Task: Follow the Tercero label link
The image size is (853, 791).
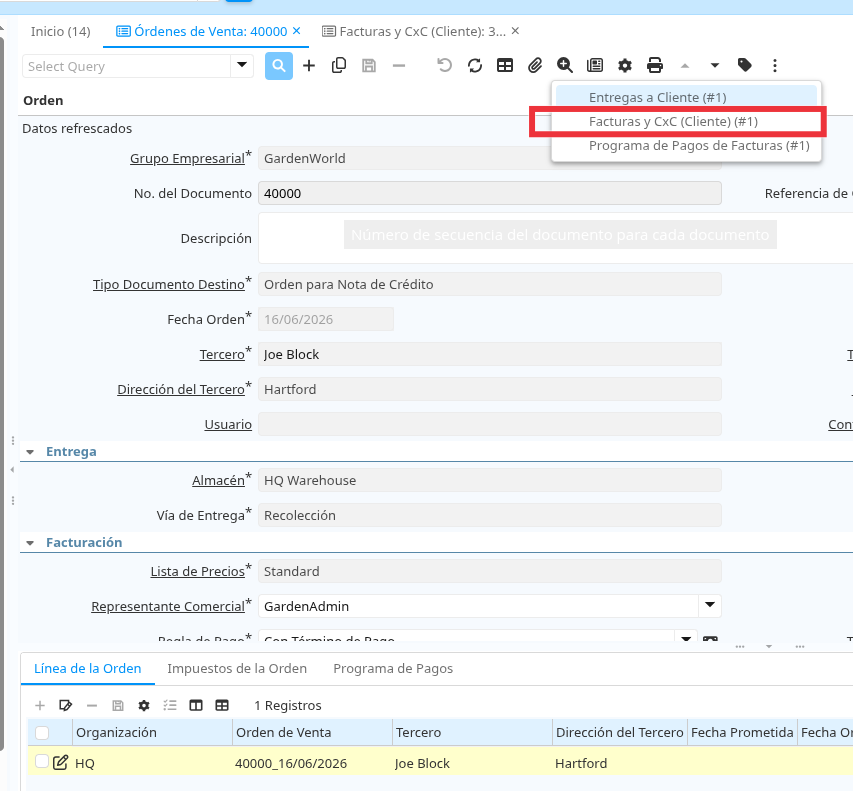Action: pos(222,355)
